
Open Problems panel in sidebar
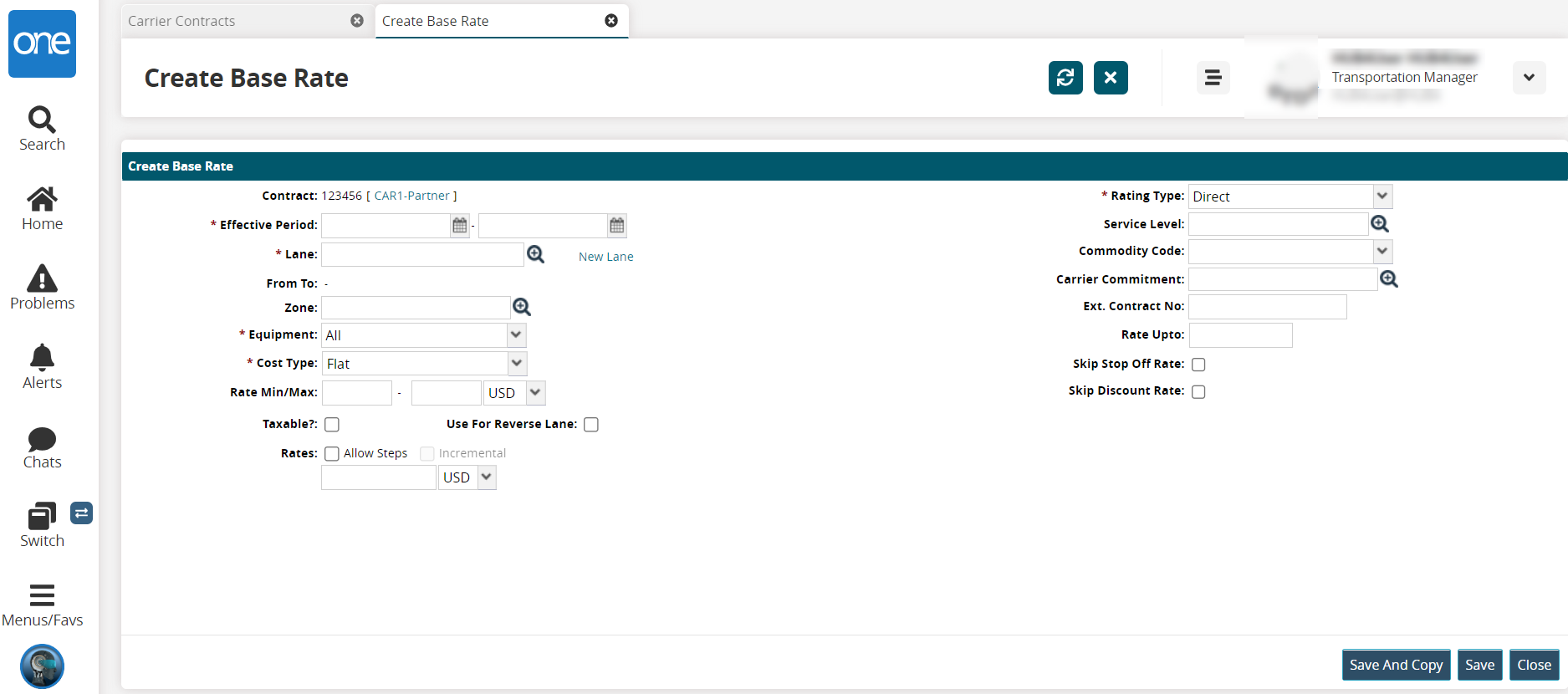42,288
